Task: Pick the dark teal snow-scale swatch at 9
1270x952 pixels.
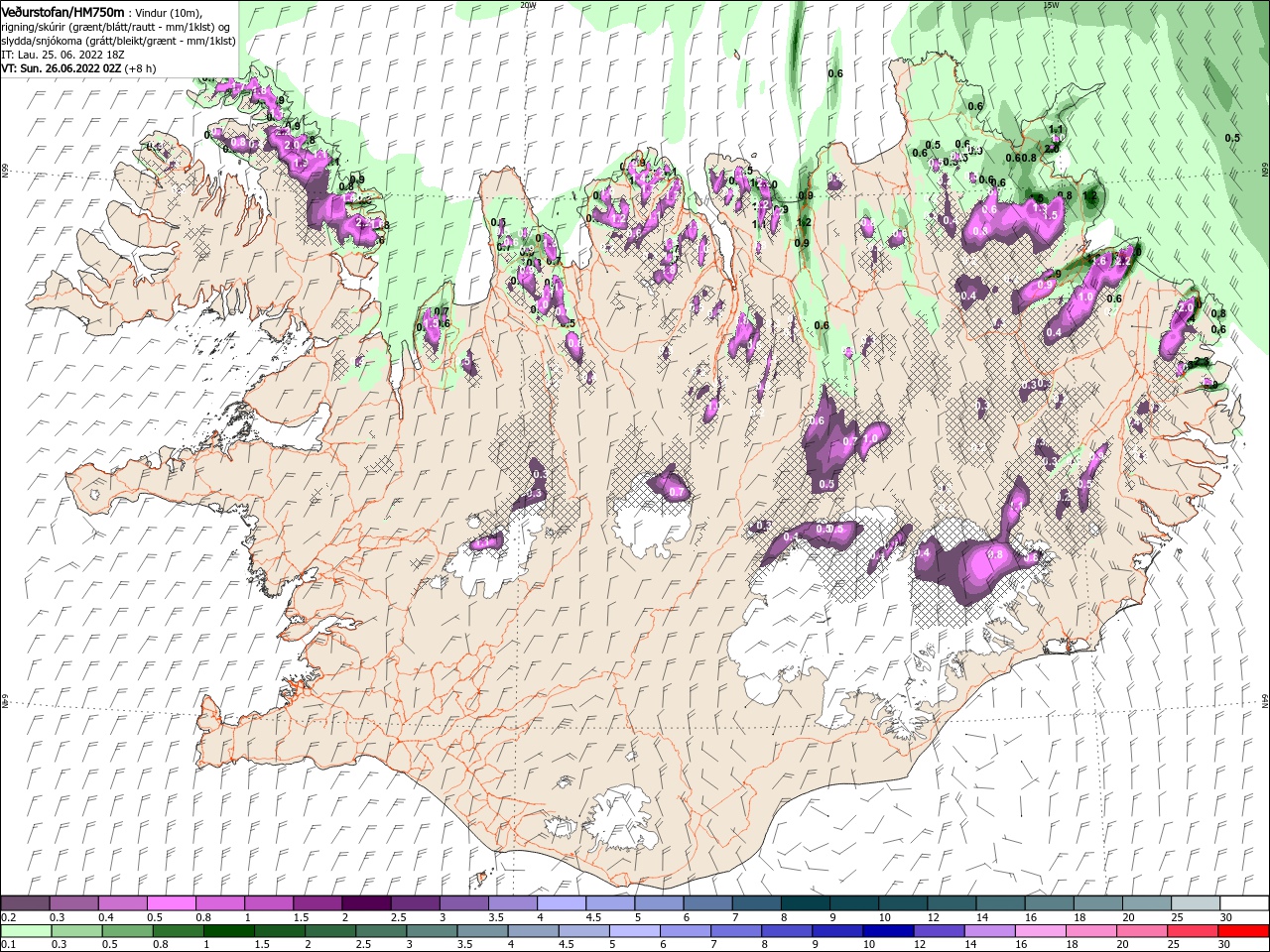Action: tap(854, 903)
